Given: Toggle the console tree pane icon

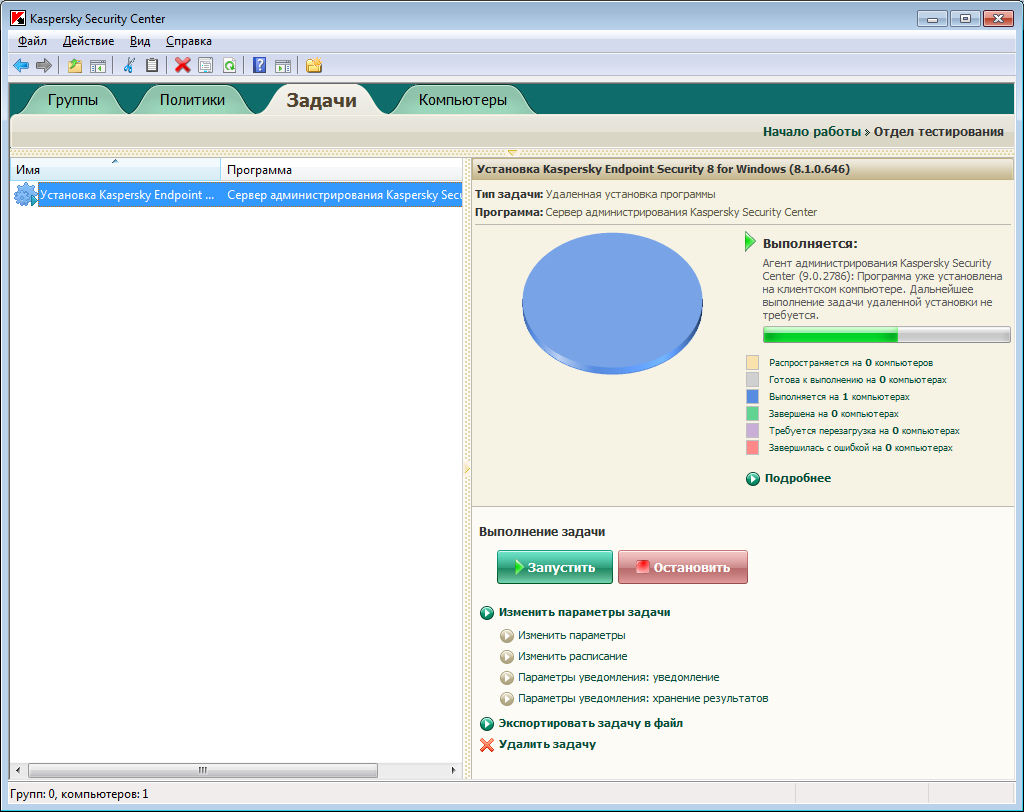Looking at the screenshot, I should 98,65.
